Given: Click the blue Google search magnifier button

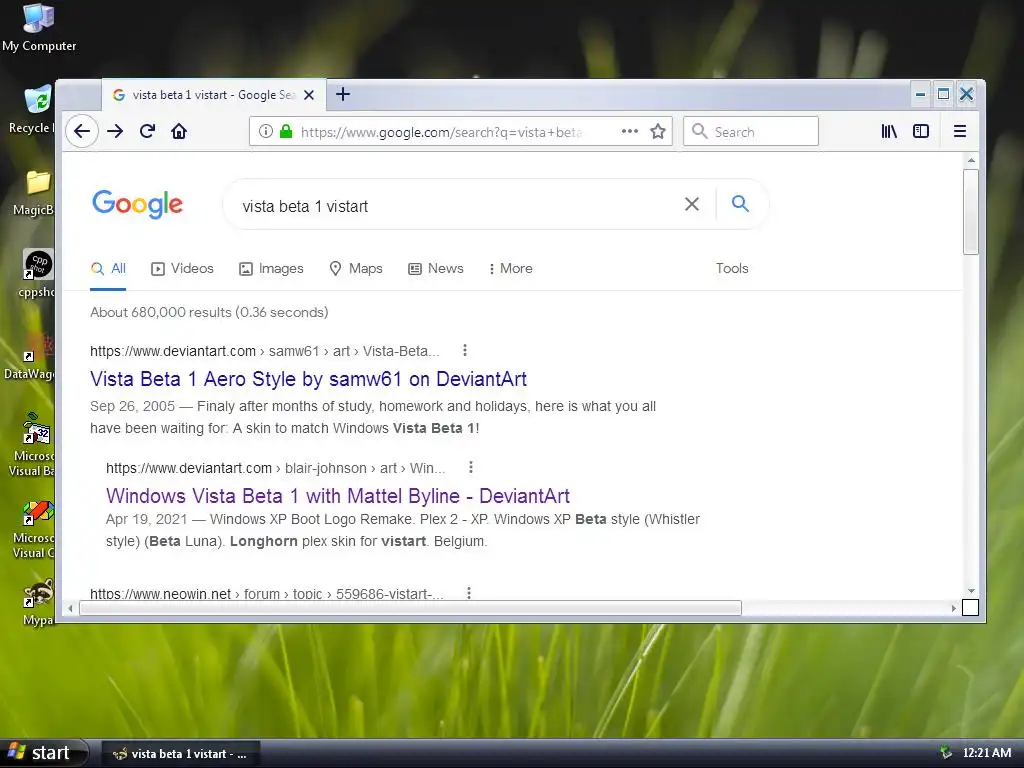Looking at the screenshot, I should coord(740,204).
